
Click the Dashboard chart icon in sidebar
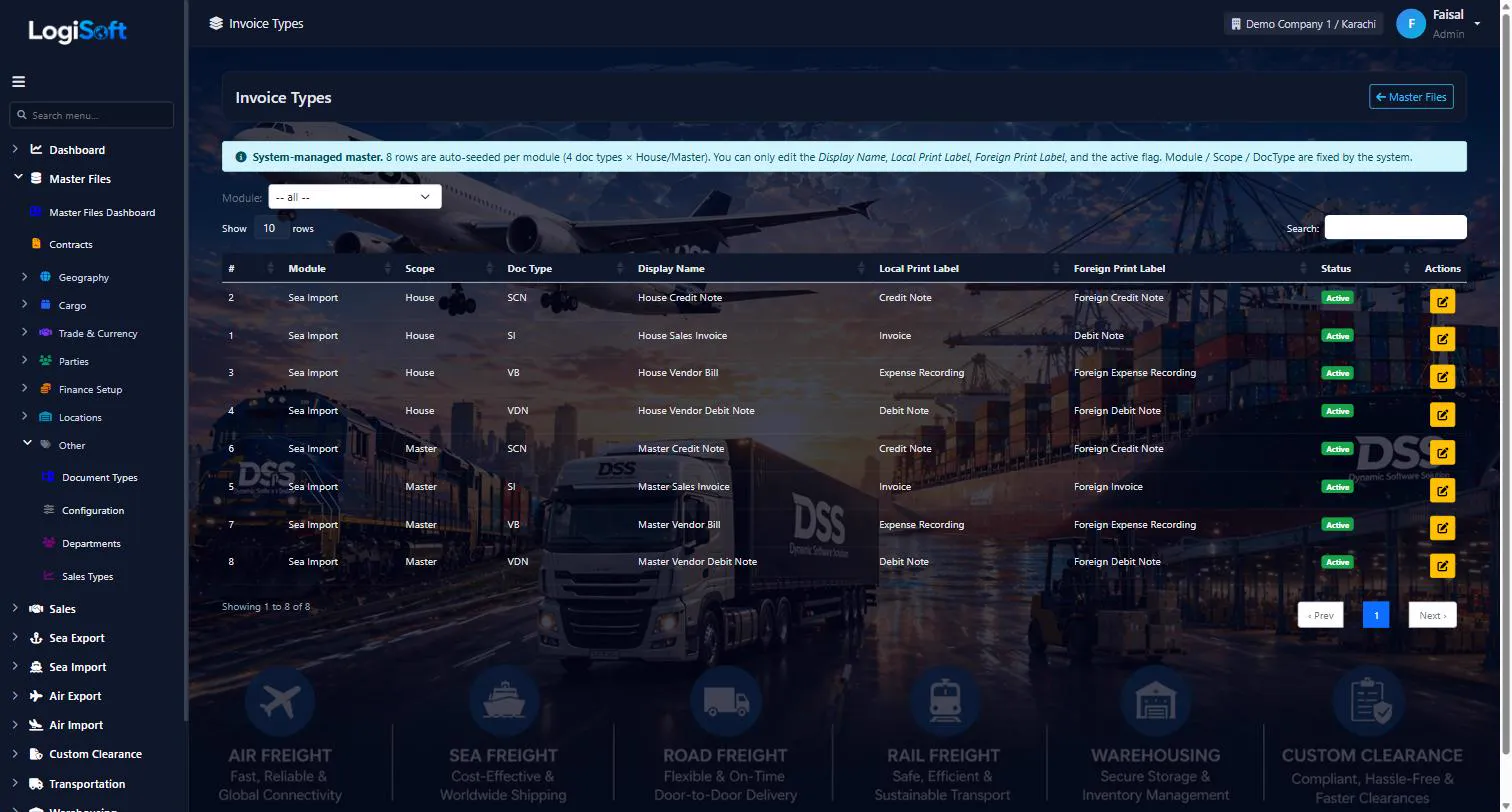36,149
